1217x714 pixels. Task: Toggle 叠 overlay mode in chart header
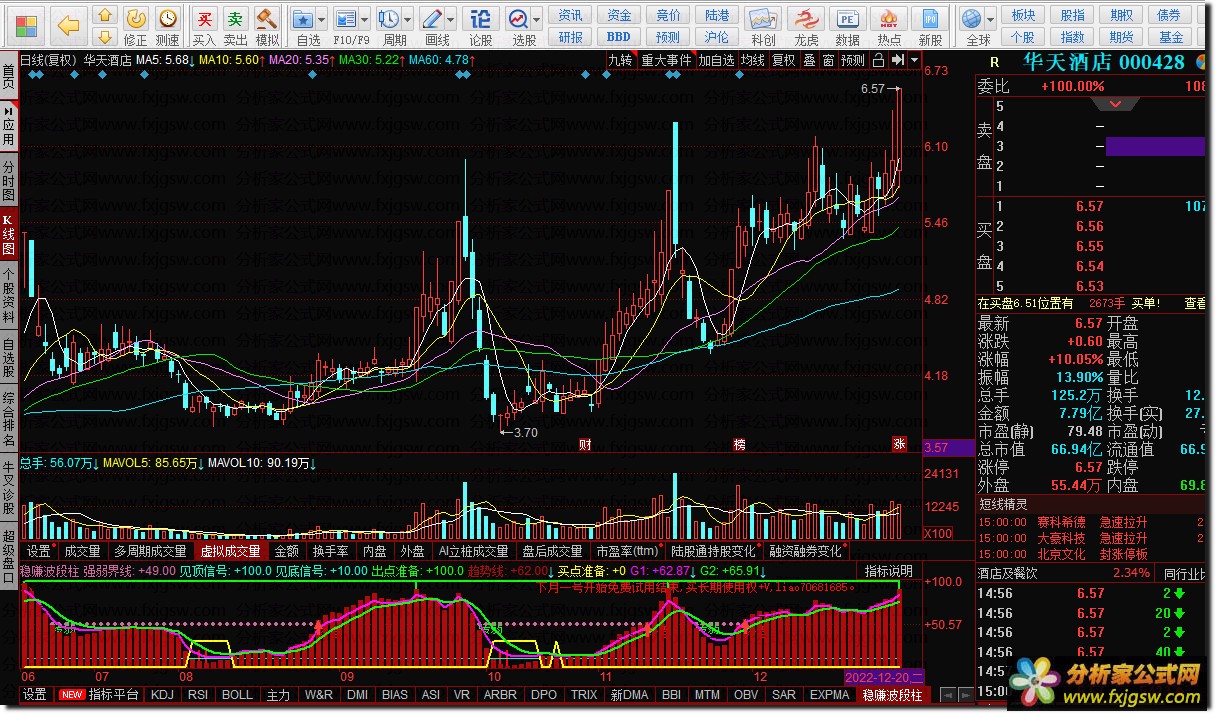[x=809, y=60]
